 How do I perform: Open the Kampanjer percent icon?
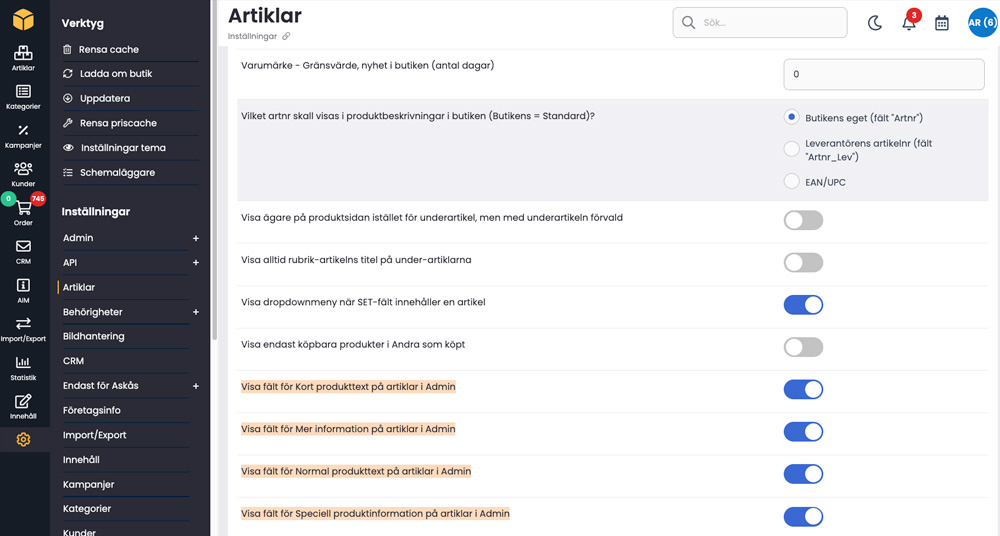coord(23,135)
